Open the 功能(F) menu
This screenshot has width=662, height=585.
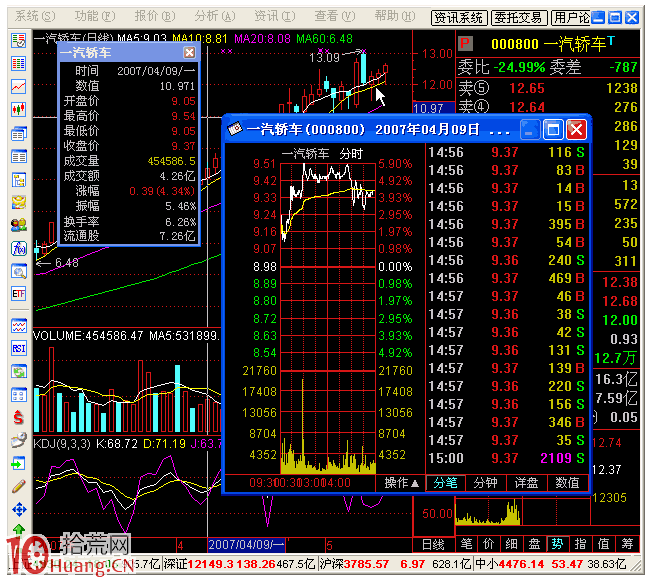click(95, 16)
